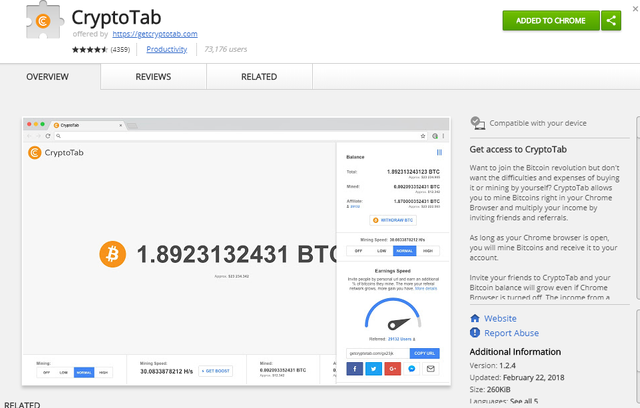
Task: Click the 'Version: 1.2.4' text
Action: pos(493,366)
